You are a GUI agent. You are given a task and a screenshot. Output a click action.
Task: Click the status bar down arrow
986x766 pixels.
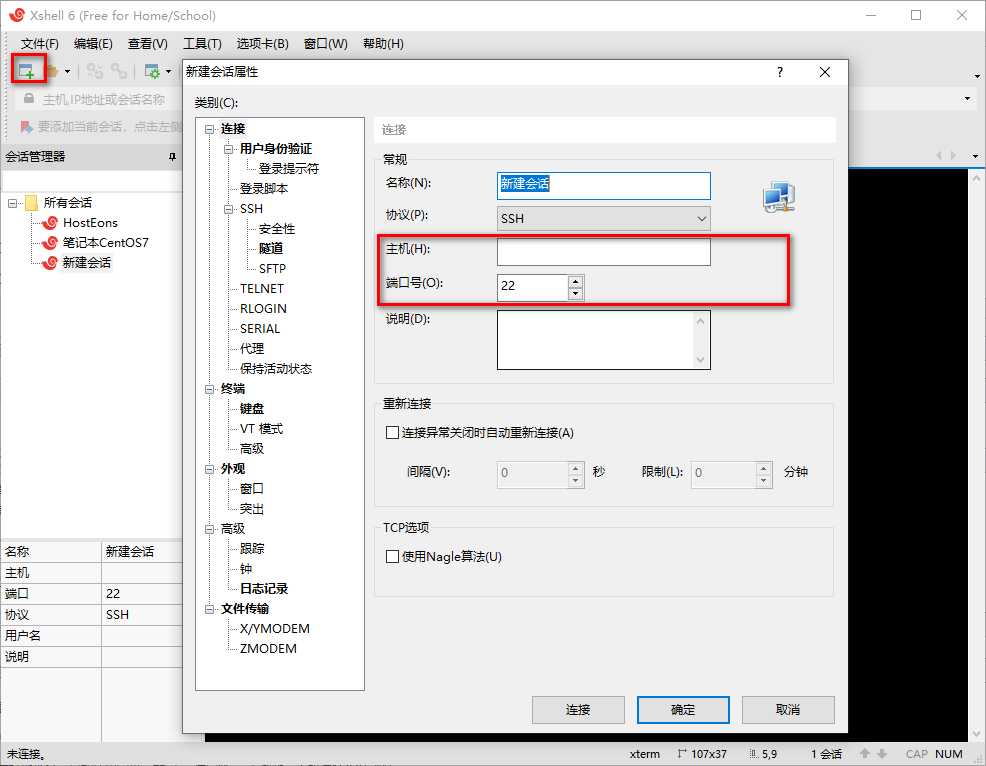882,753
